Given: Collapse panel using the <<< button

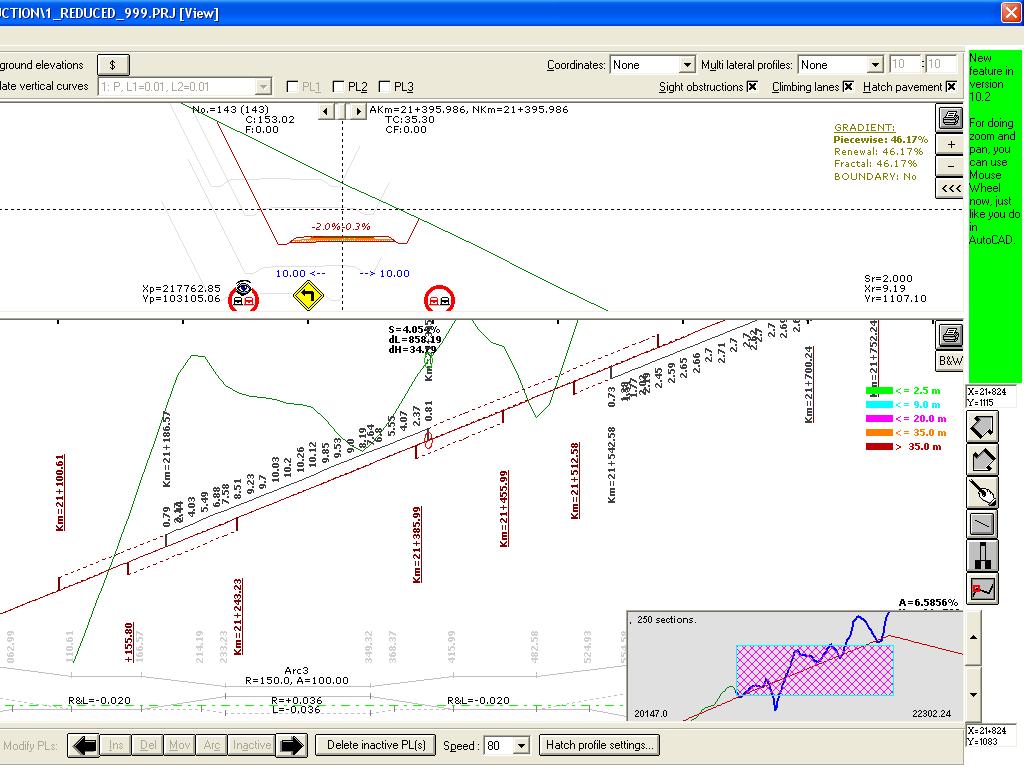Looking at the screenshot, I should coord(950,189).
